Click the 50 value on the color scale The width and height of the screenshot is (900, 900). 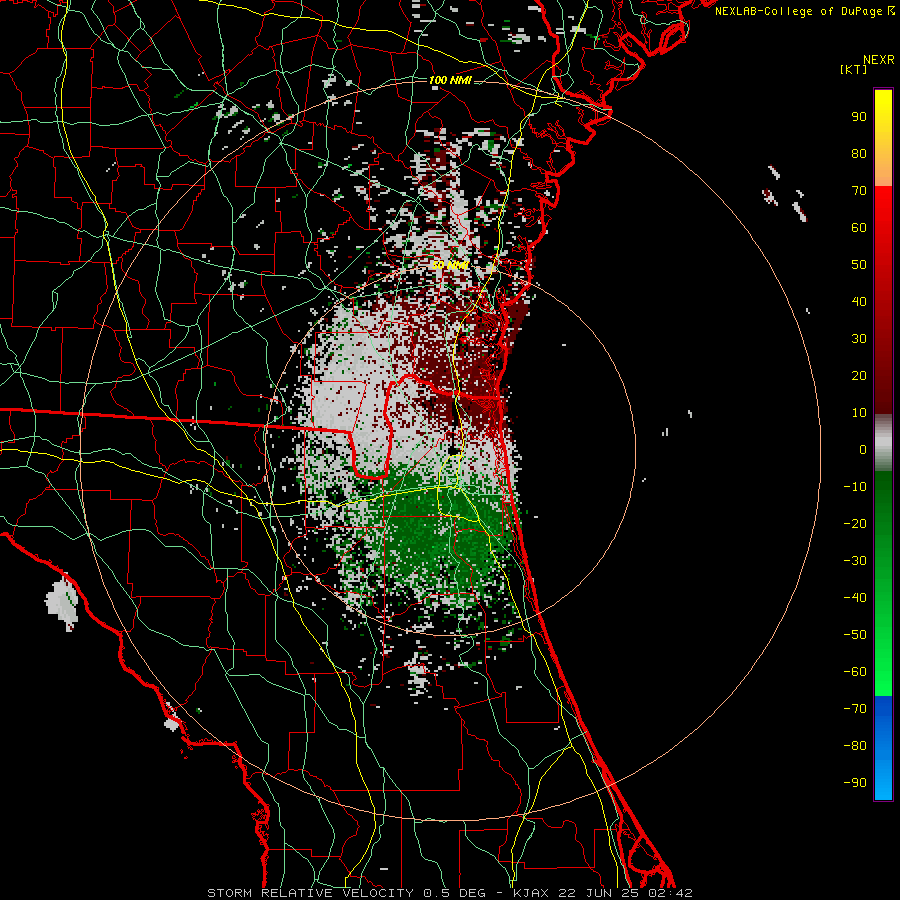point(859,265)
